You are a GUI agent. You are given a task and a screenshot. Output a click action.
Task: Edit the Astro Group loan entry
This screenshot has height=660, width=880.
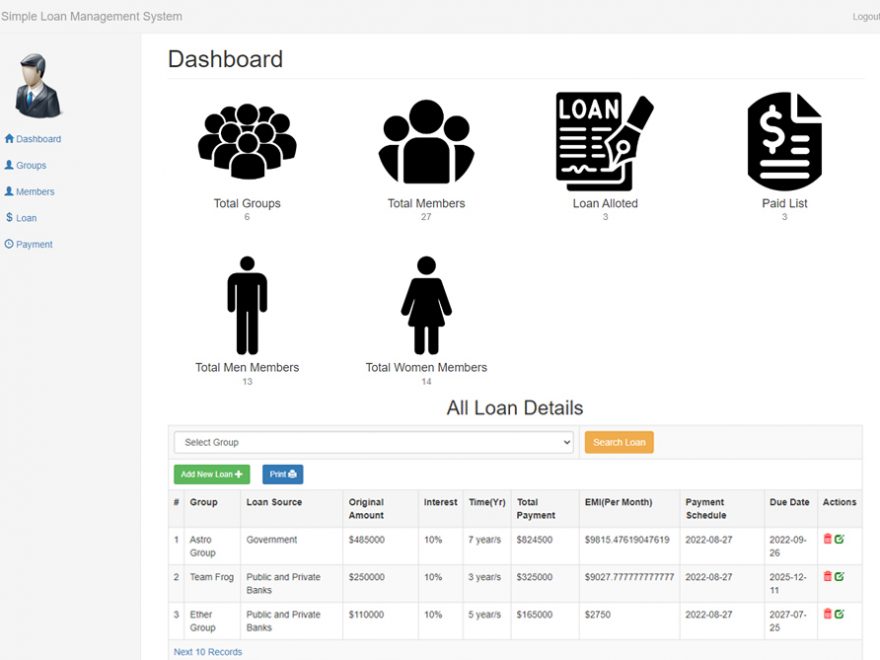coord(840,538)
